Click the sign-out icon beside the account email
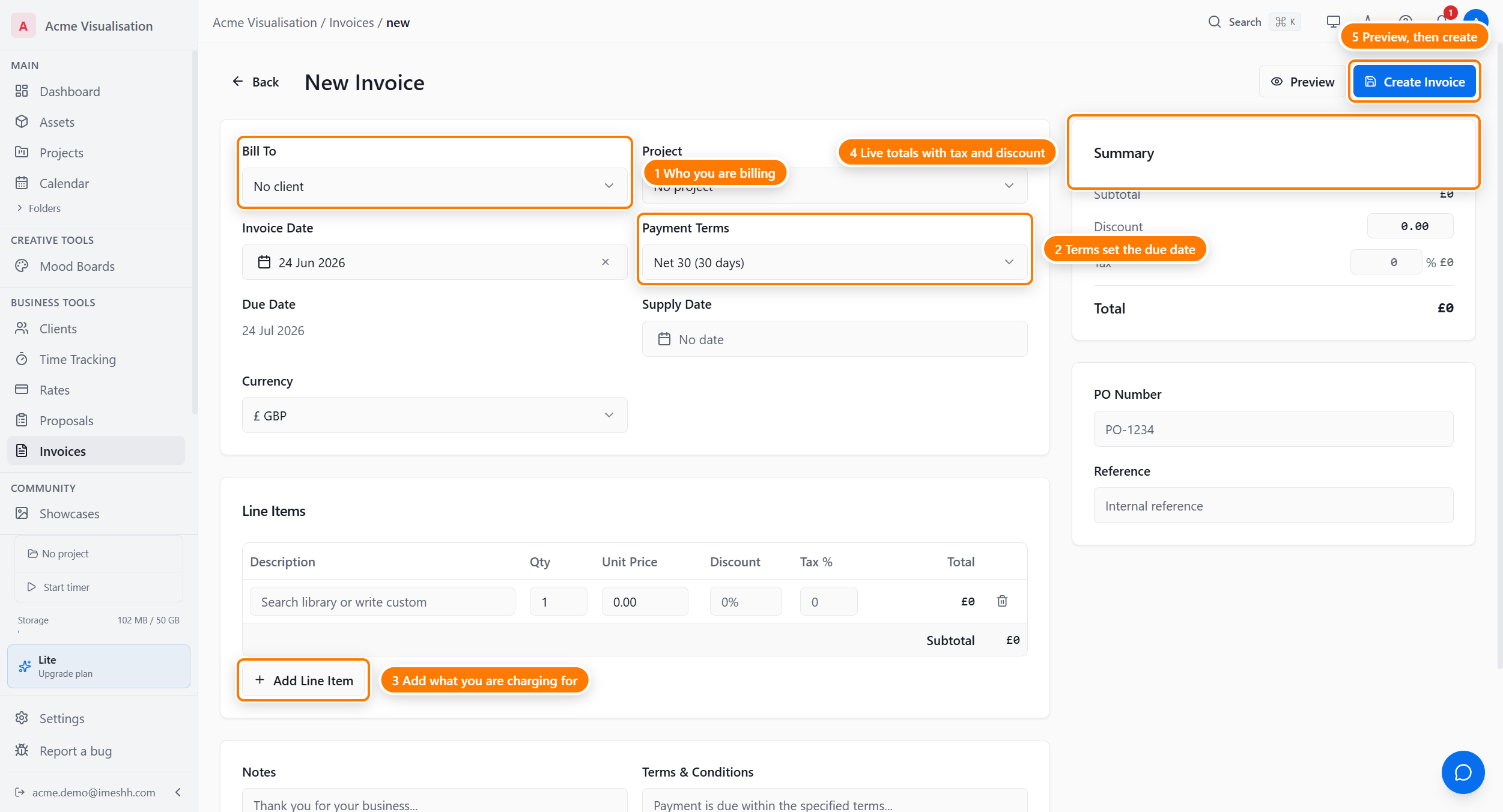Screen dimensions: 1503x812 [x=20, y=792]
